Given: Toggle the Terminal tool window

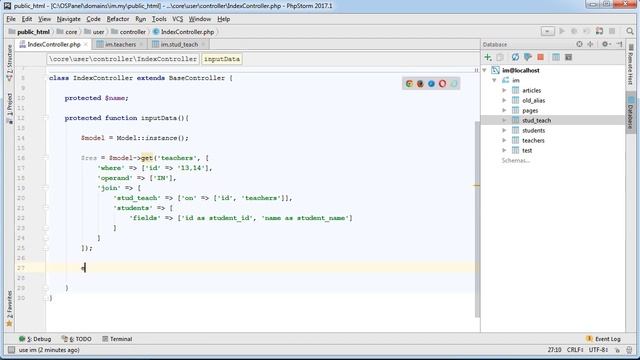Looking at the screenshot, I should 117,339.
